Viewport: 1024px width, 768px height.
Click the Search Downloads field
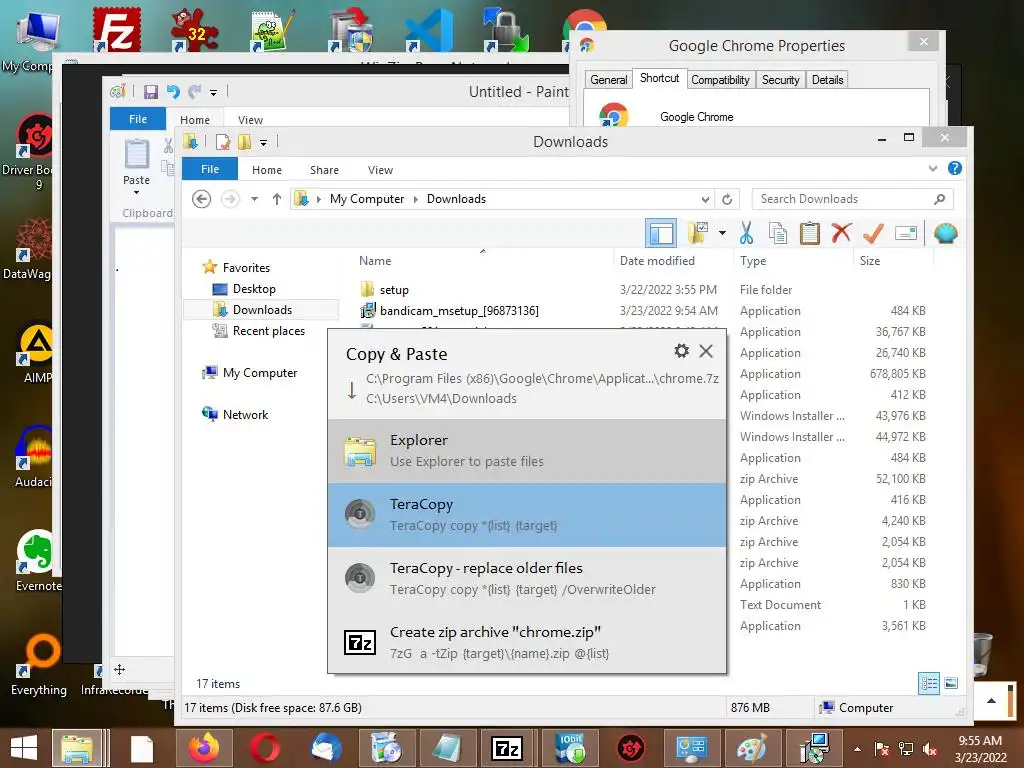(x=852, y=199)
